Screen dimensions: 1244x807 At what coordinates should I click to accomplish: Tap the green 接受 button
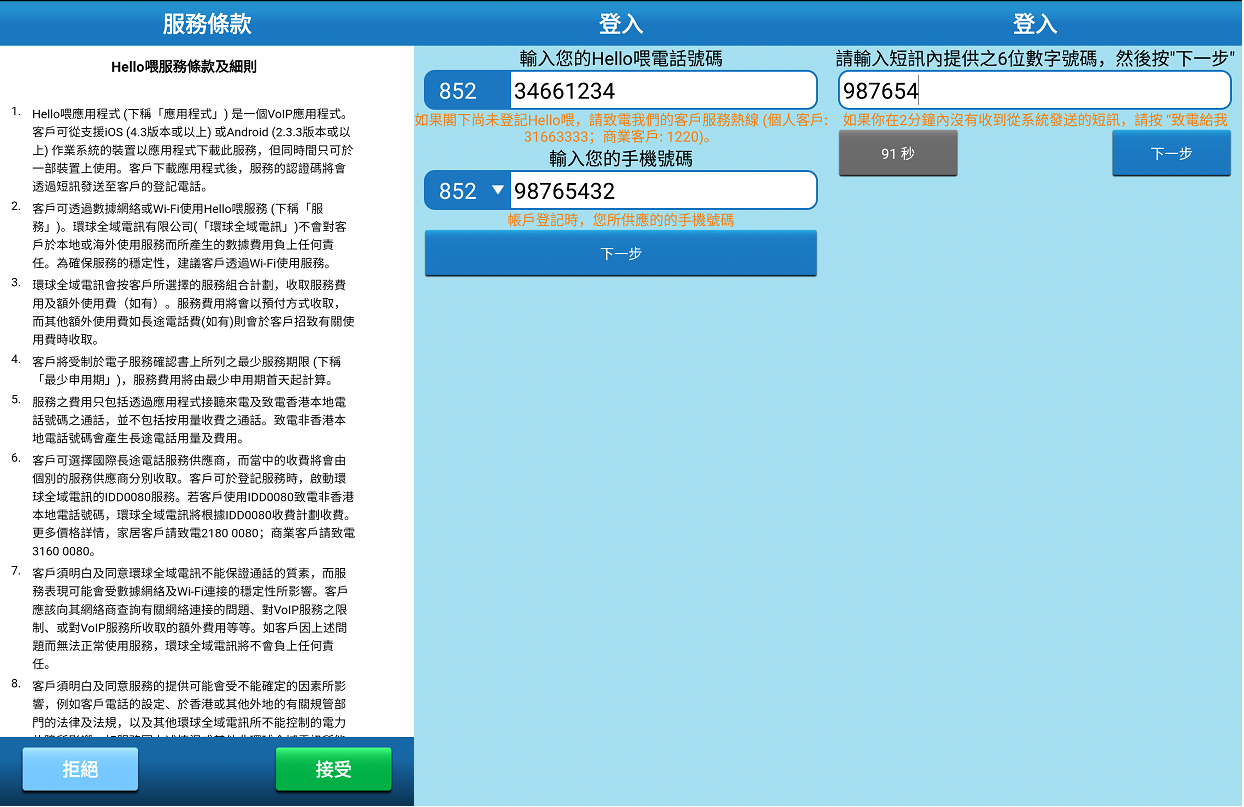(x=333, y=769)
